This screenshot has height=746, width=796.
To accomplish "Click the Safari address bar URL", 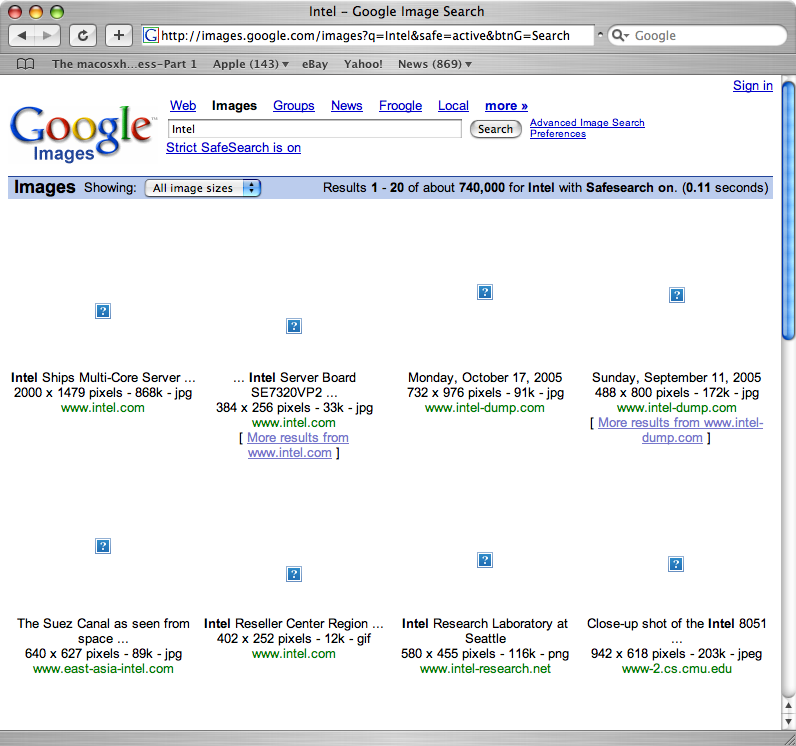I will point(366,36).
